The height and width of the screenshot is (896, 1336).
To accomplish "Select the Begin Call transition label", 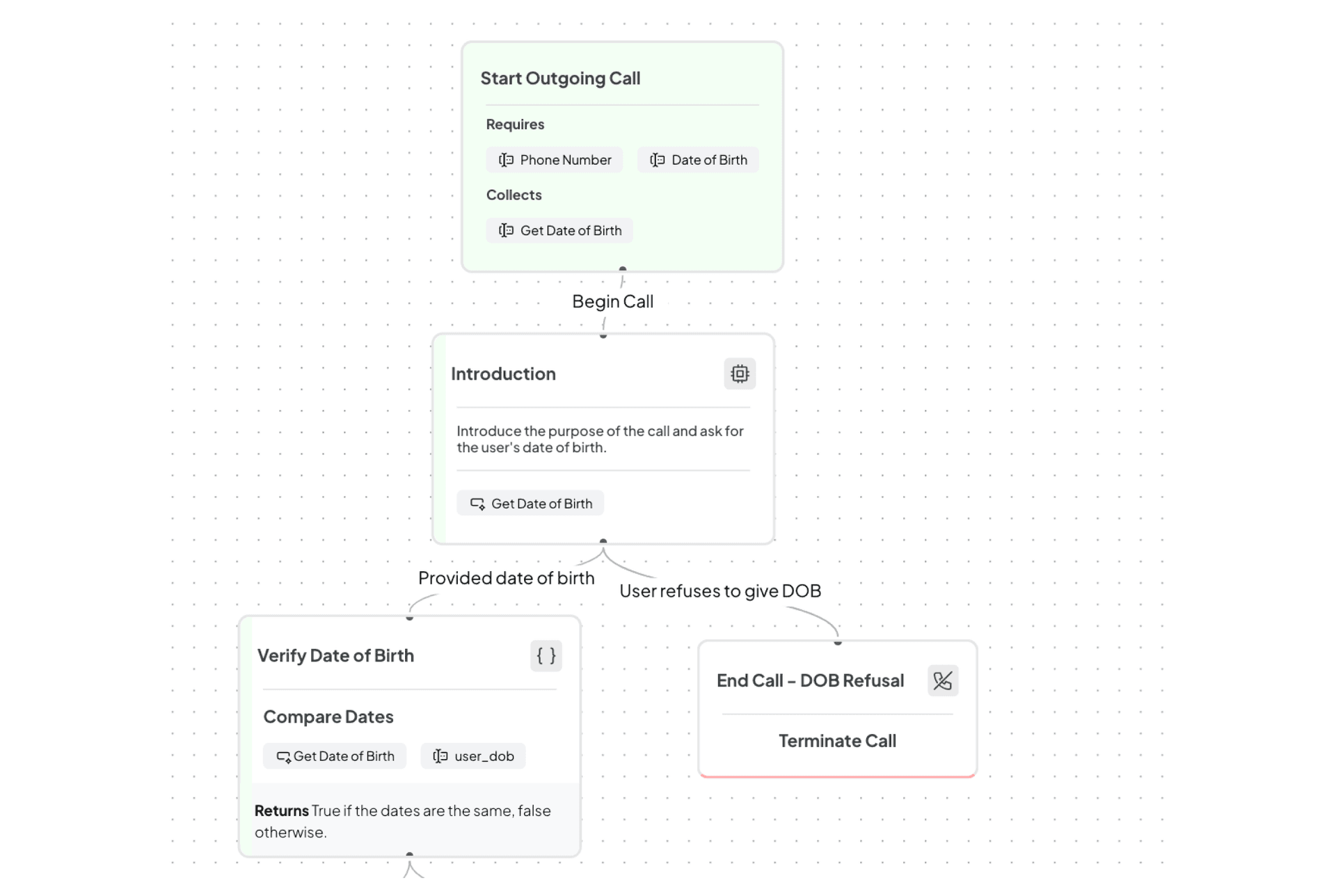I will 612,301.
